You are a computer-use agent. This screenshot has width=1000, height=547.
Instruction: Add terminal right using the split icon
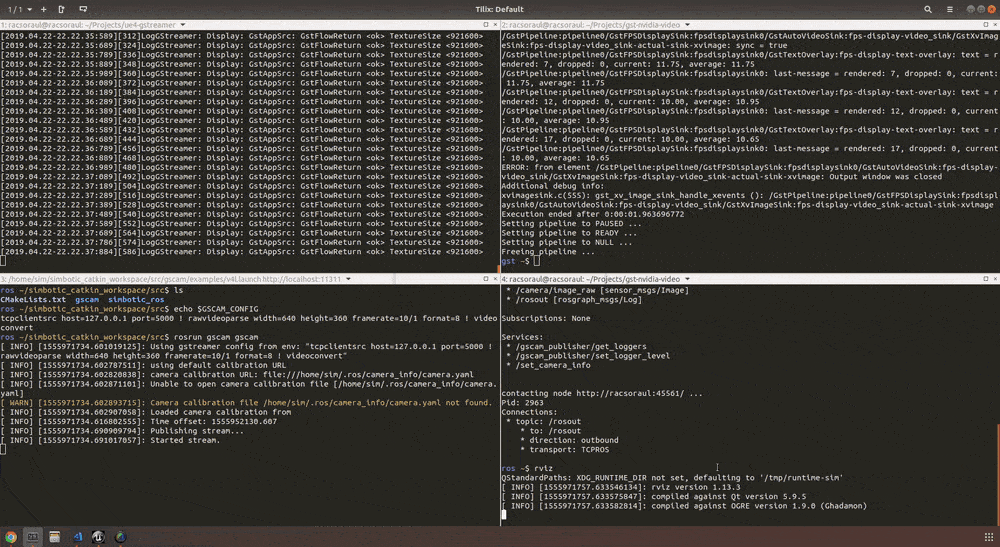[61, 9]
